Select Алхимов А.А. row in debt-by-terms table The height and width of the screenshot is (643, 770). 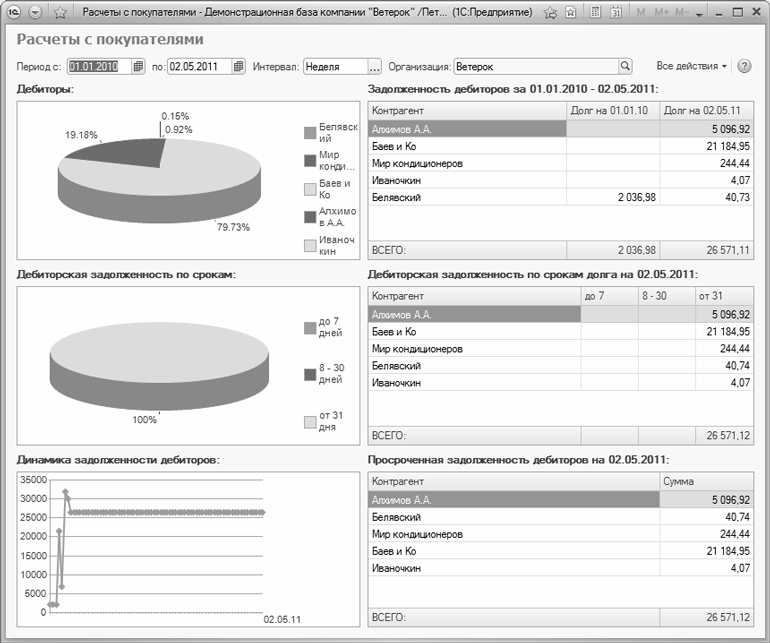[x=561, y=314]
